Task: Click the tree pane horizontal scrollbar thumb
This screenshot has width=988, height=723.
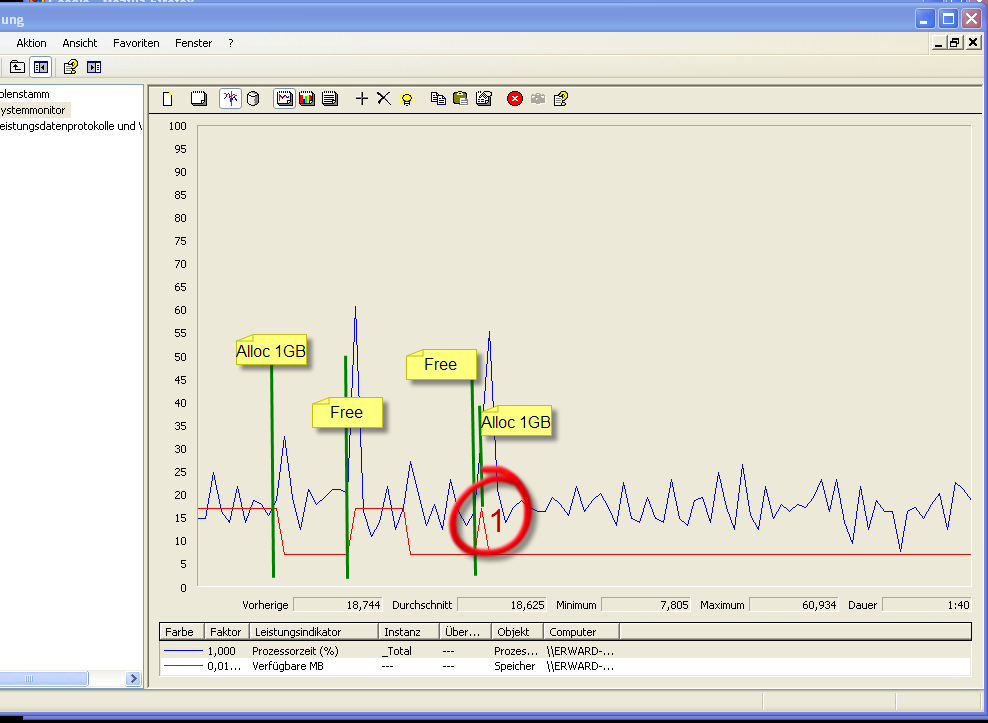Action: pyautogui.click(x=43, y=678)
